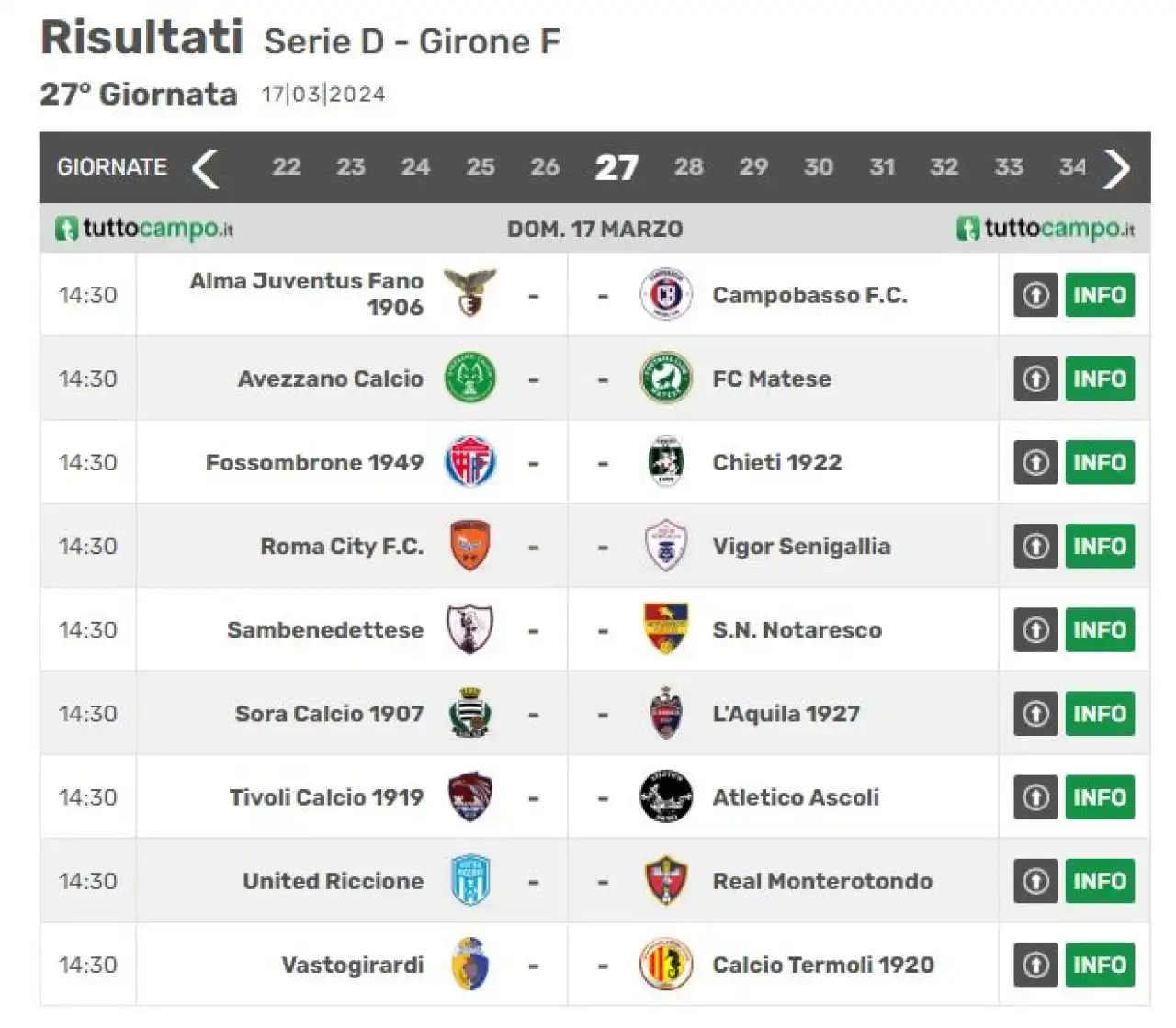Jump to giornata 34
Viewport: 1176px width, 1028px height.
coord(1072,167)
